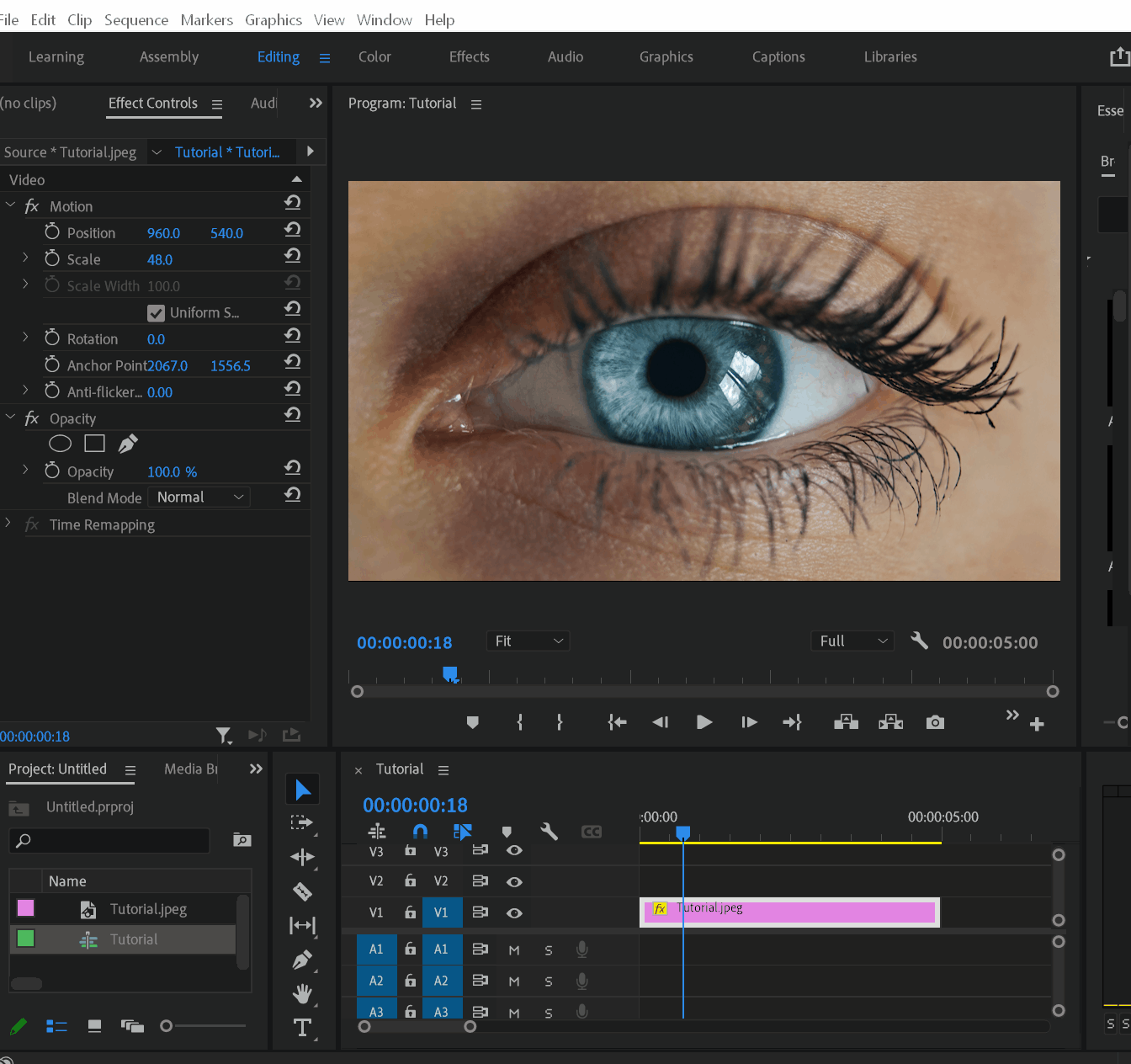The width and height of the screenshot is (1131, 1064).
Task: Select the Razor tool
Action: [x=302, y=891]
